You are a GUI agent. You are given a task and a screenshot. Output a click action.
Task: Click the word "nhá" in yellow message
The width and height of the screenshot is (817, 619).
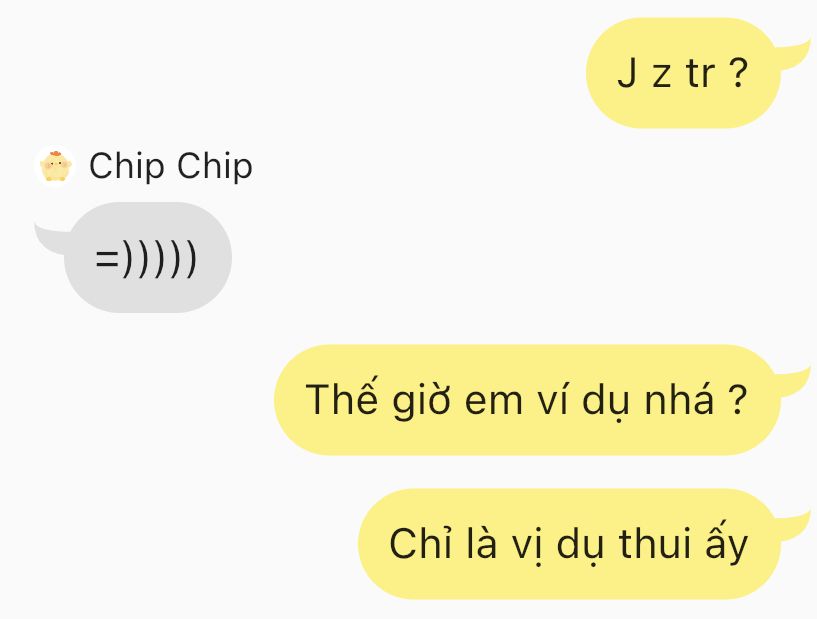pyautogui.click(x=679, y=398)
